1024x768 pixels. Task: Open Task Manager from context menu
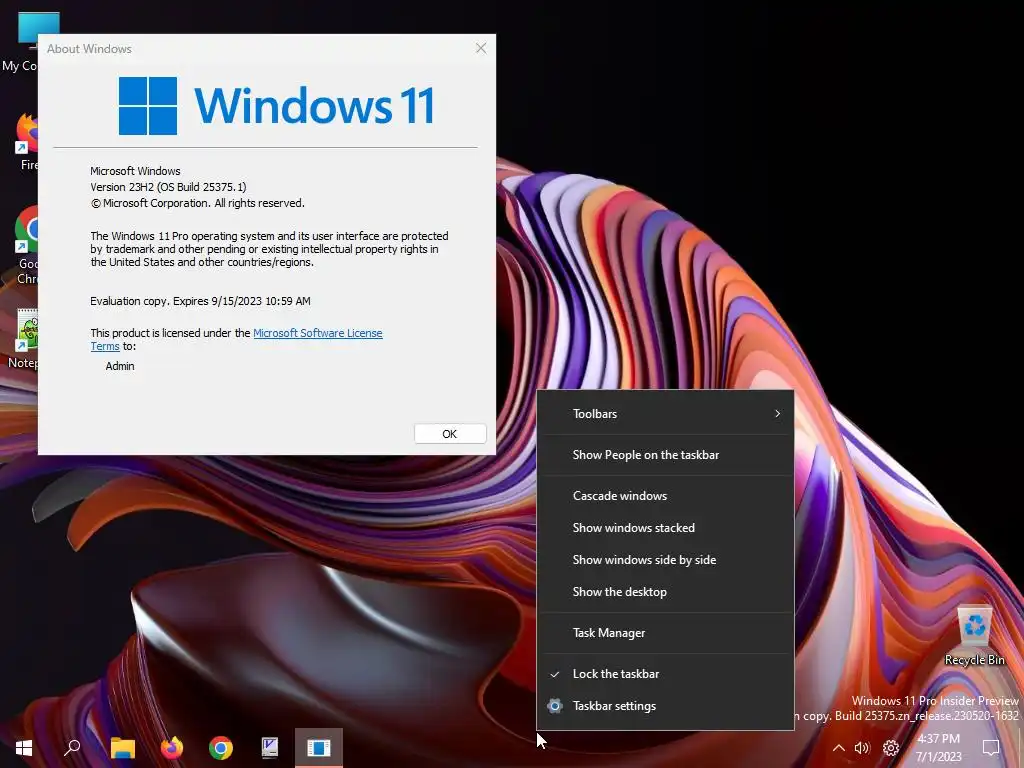pyautogui.click(x=665, y=633)
